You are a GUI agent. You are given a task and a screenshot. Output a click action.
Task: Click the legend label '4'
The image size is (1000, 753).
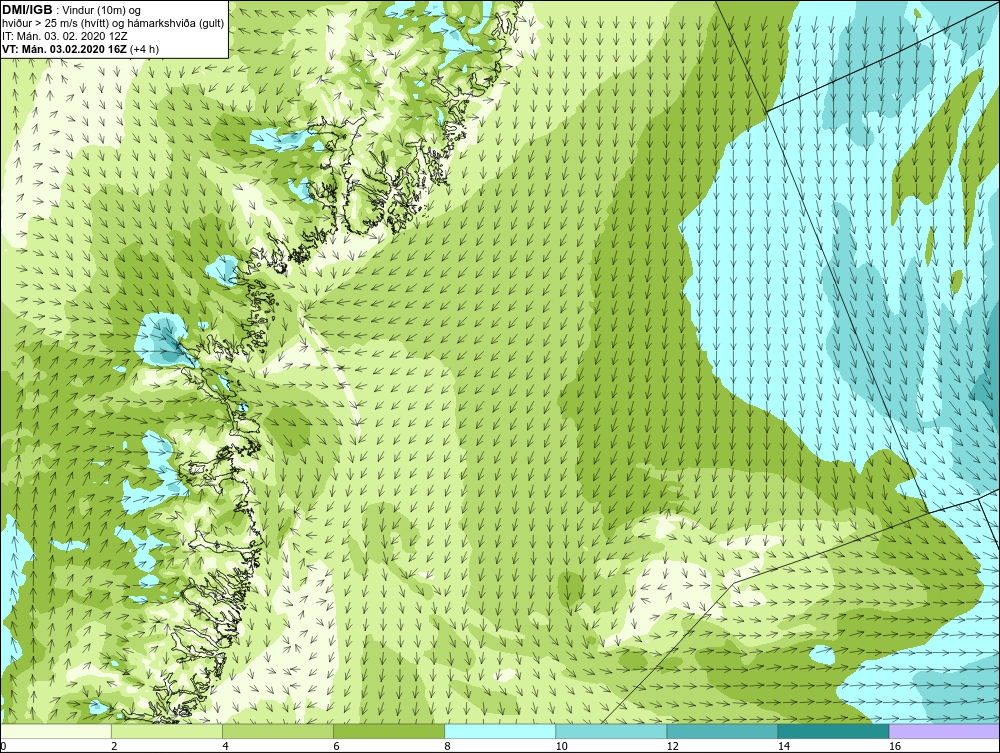225,746
